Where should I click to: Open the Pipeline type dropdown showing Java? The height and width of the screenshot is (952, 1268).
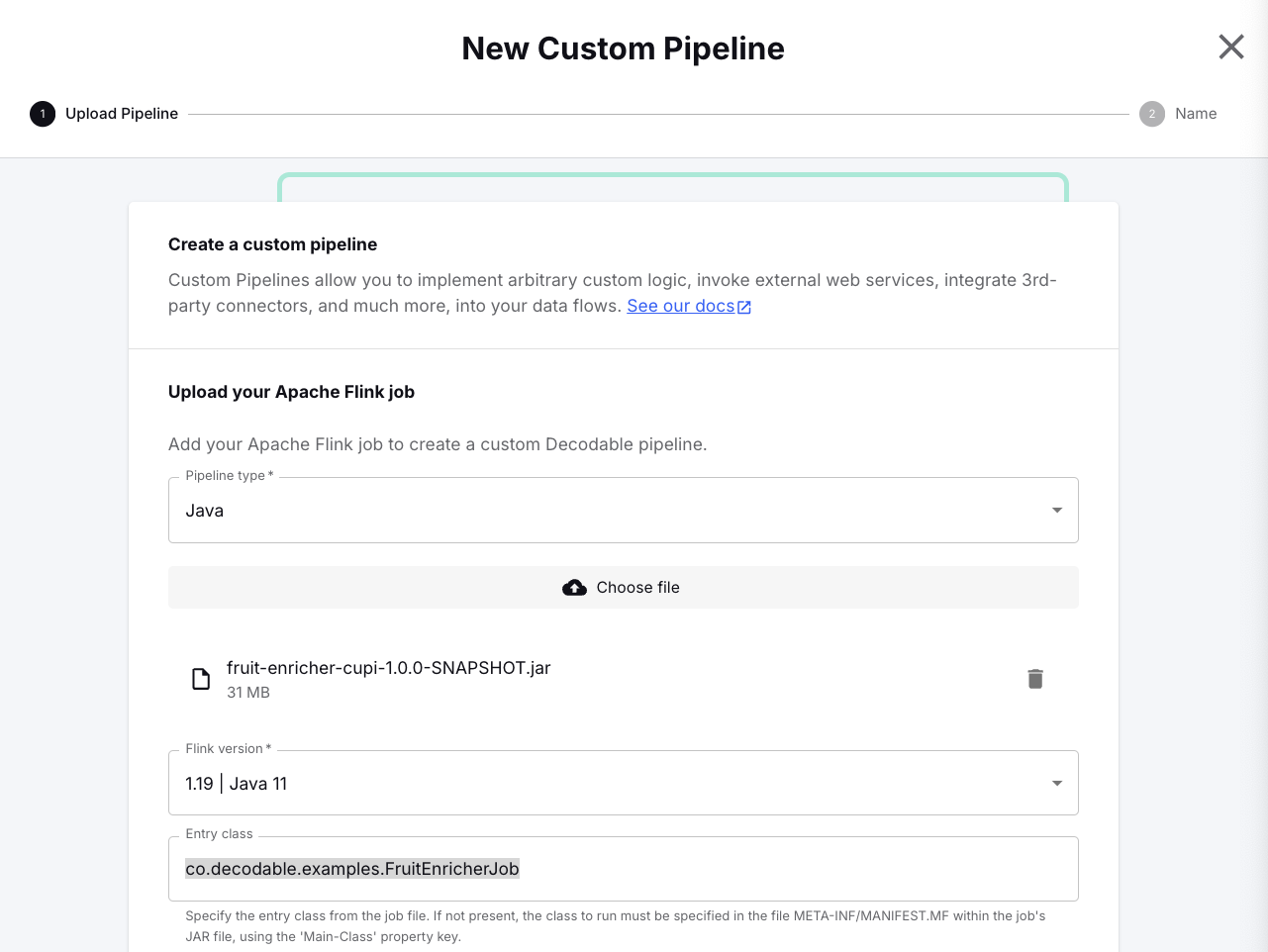coord(624,511)
